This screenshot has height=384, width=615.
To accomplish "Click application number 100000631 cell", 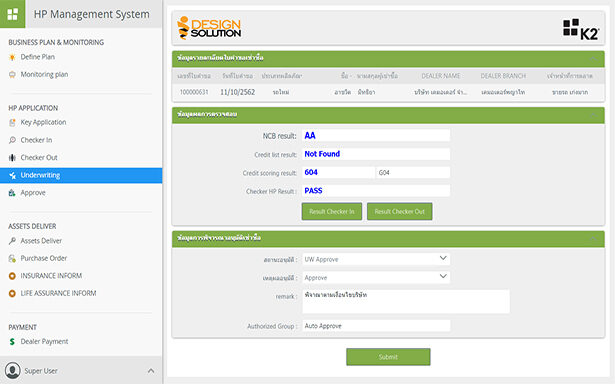I will [x=194, y=92].
